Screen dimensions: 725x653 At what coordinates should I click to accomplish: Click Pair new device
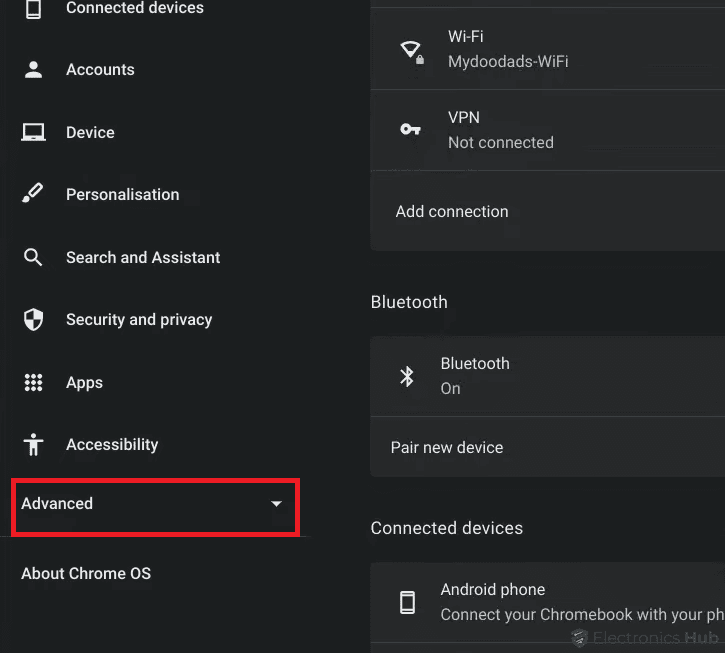[x=447, y=447]
